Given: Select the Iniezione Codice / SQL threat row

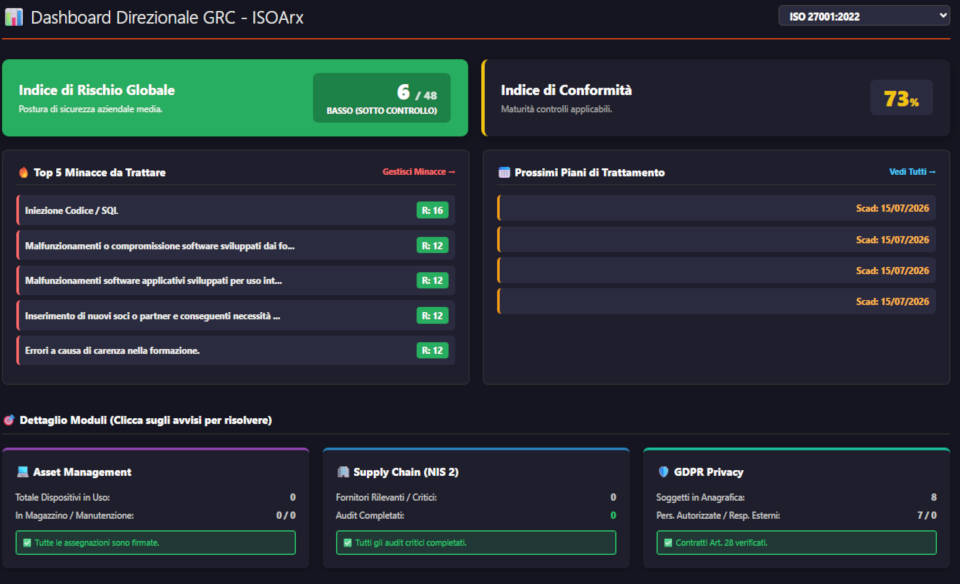Looking at the screenshot, I should 236,211.
